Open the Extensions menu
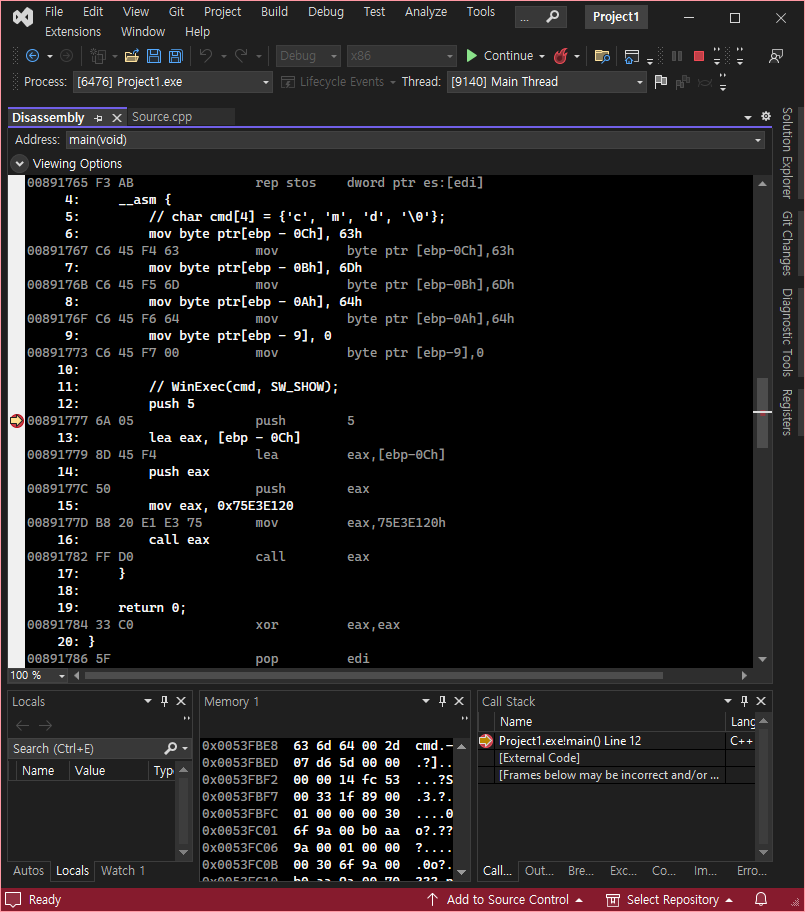805x912 pixels. pyautogui.click(x=73, y=31)
